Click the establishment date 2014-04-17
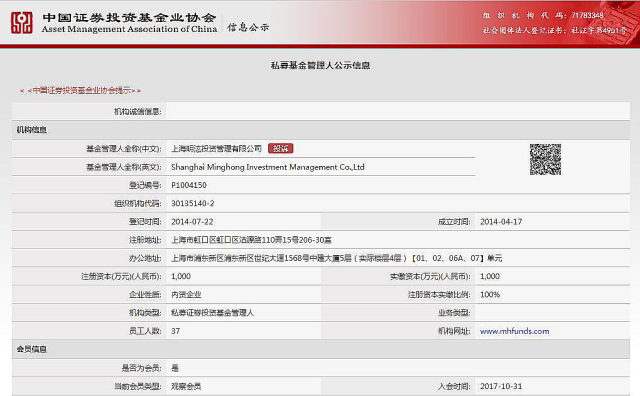This screenshot has width=640, height=396. (x=501, y=222)
